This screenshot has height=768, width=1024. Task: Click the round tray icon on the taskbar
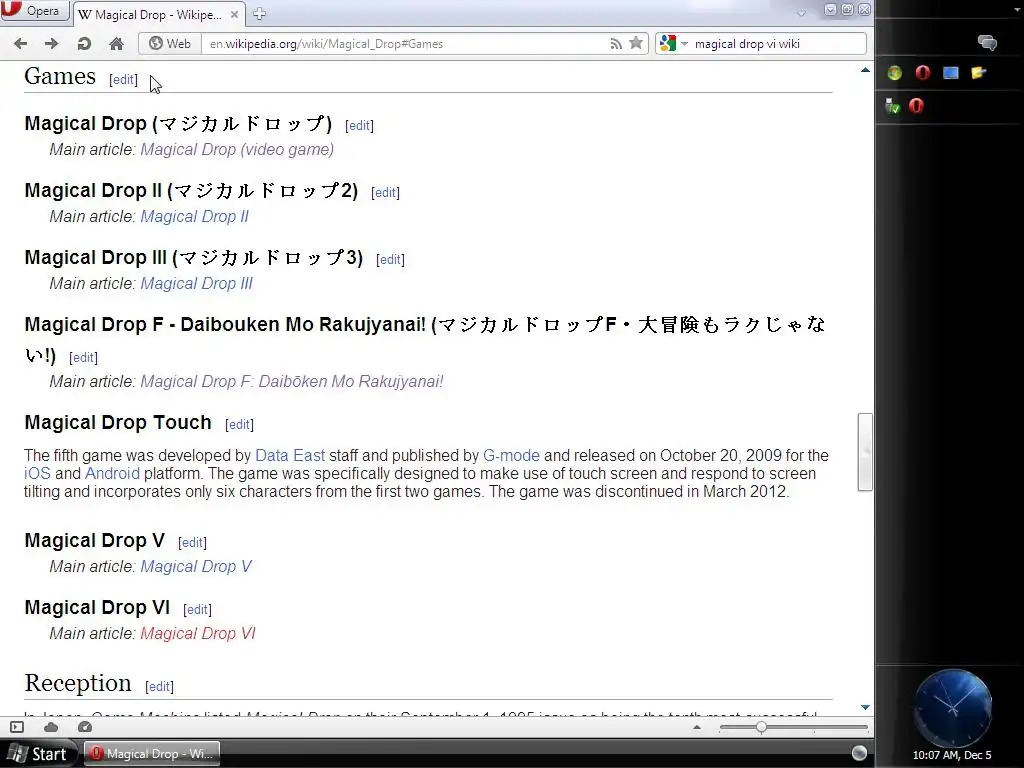pyautogui.click(x=859, y=753)
